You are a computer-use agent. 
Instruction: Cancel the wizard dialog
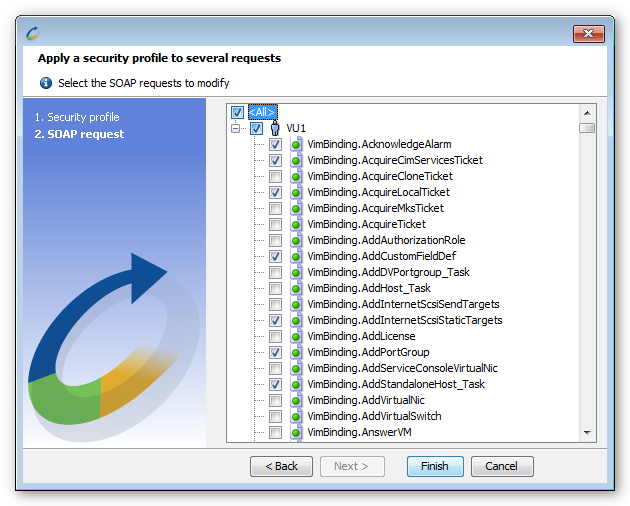(502, 466)
